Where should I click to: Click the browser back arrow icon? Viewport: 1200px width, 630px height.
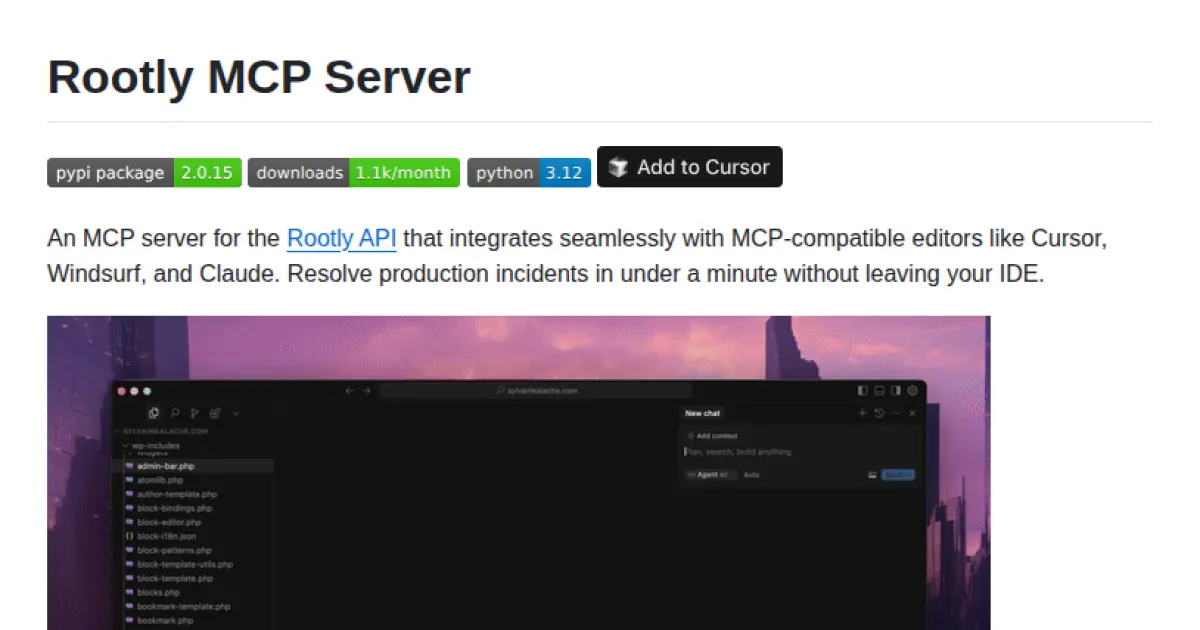coord(350,391)
